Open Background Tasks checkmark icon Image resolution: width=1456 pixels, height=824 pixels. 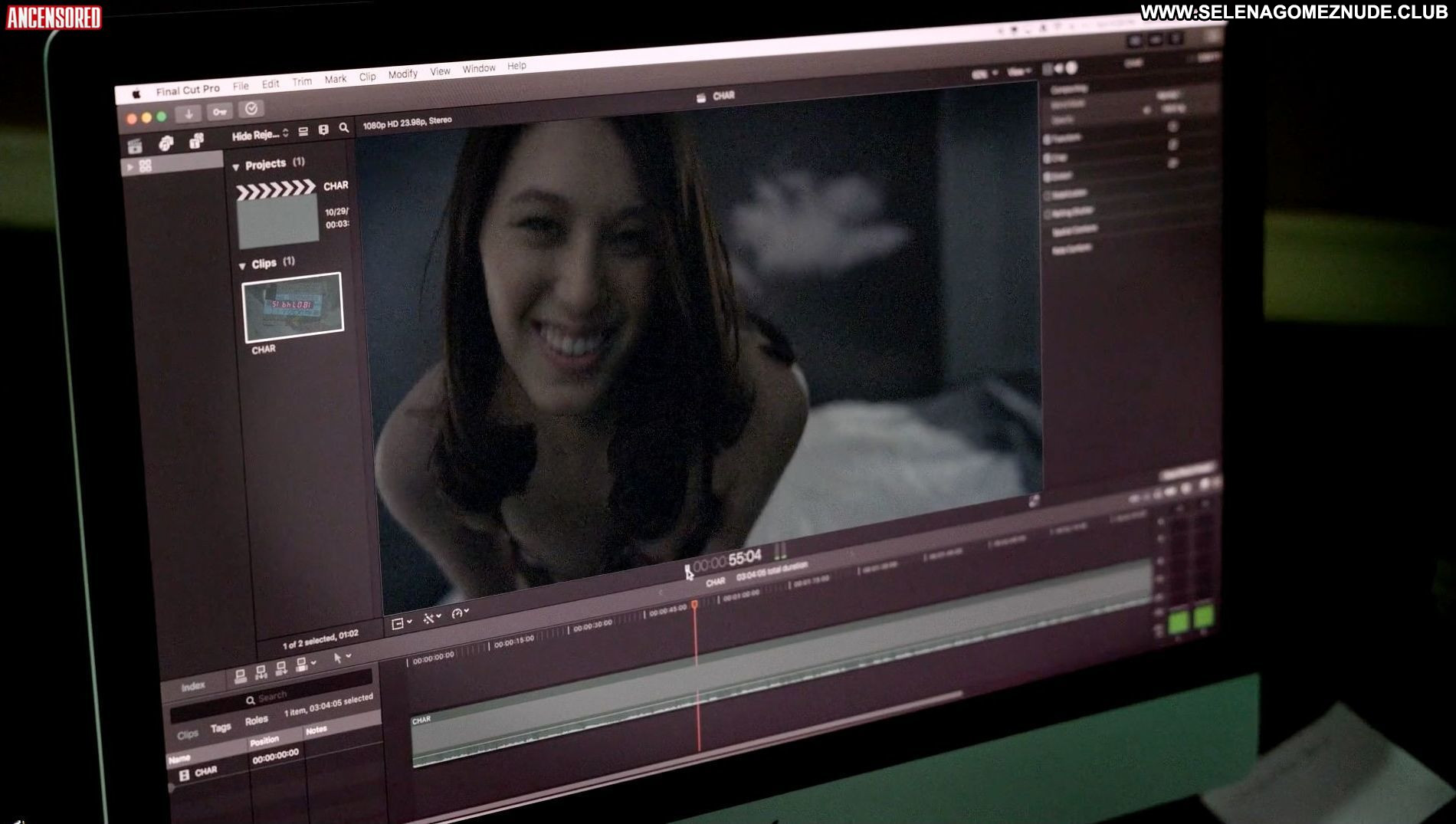(251, 109)
